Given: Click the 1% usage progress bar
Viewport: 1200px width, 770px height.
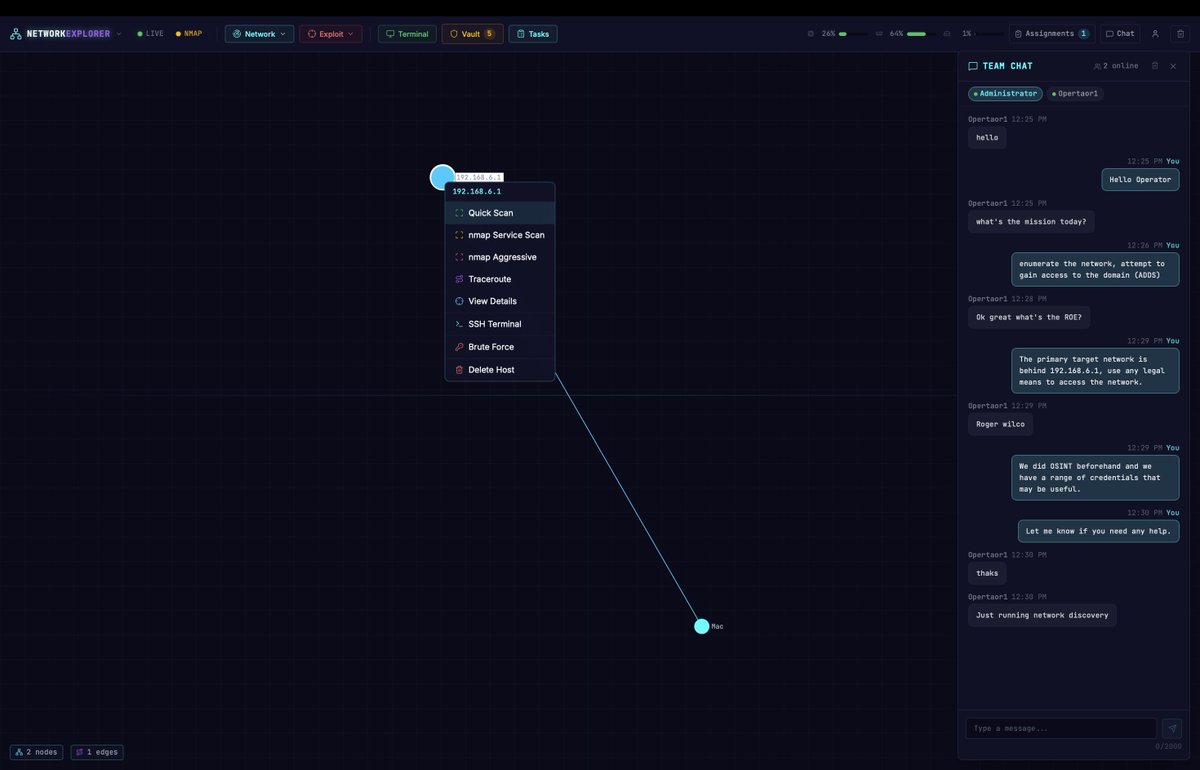Looking at the screenshot, I should point(990,34).
